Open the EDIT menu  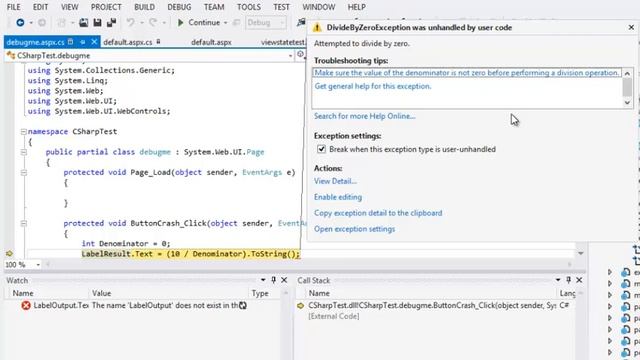40,7
